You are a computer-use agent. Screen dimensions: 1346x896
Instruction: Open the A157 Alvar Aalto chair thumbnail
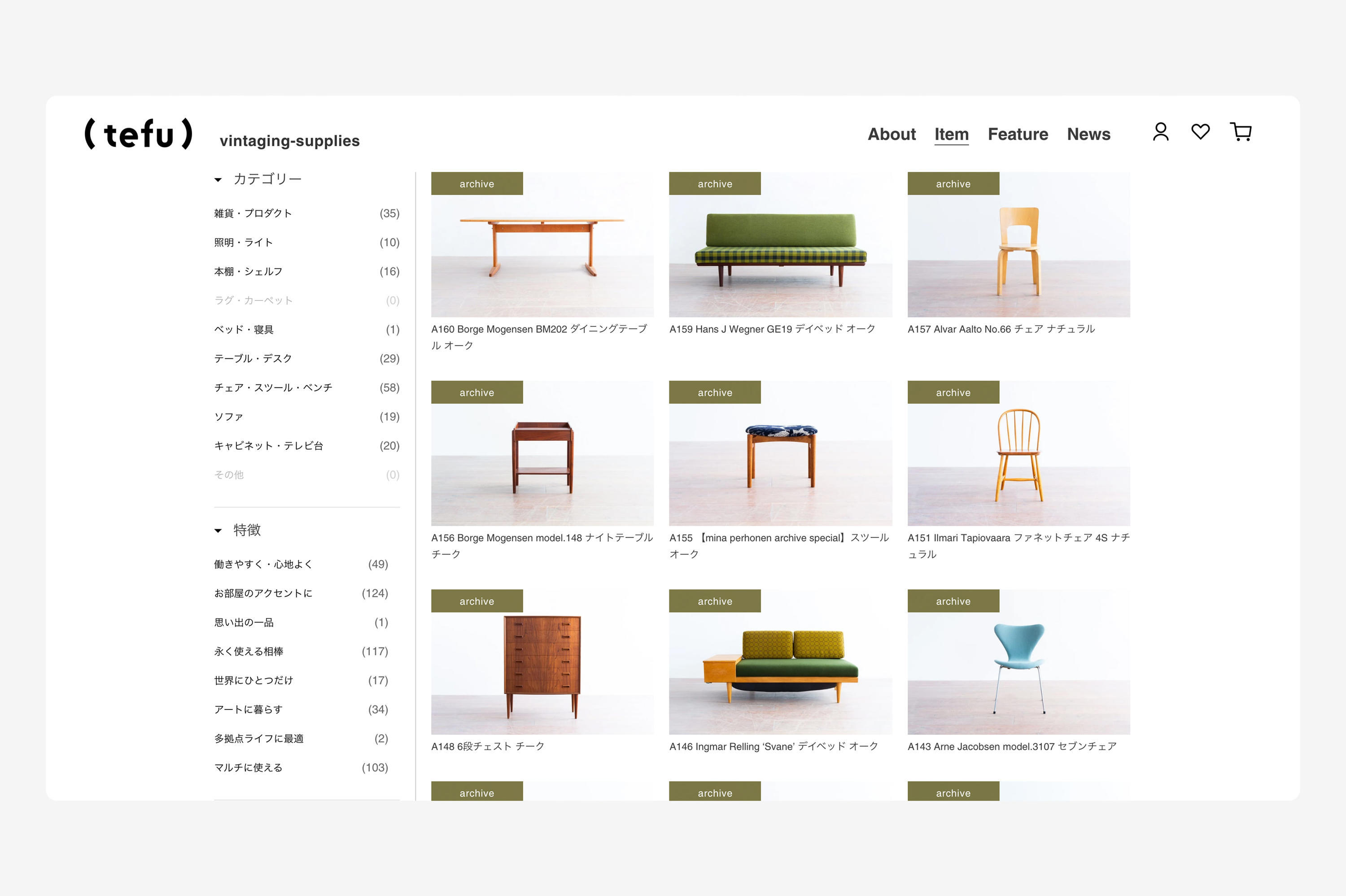1018,244
